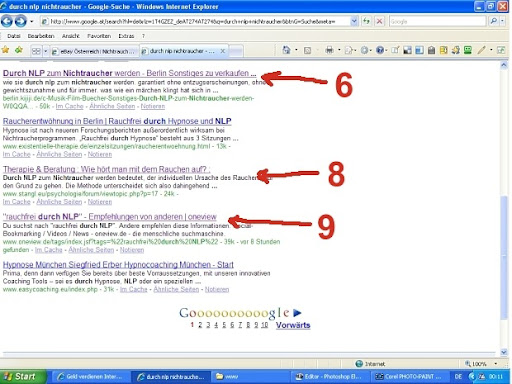Click the Google search input field
Viewport: 512px width, 384px height.
(437, 21)
